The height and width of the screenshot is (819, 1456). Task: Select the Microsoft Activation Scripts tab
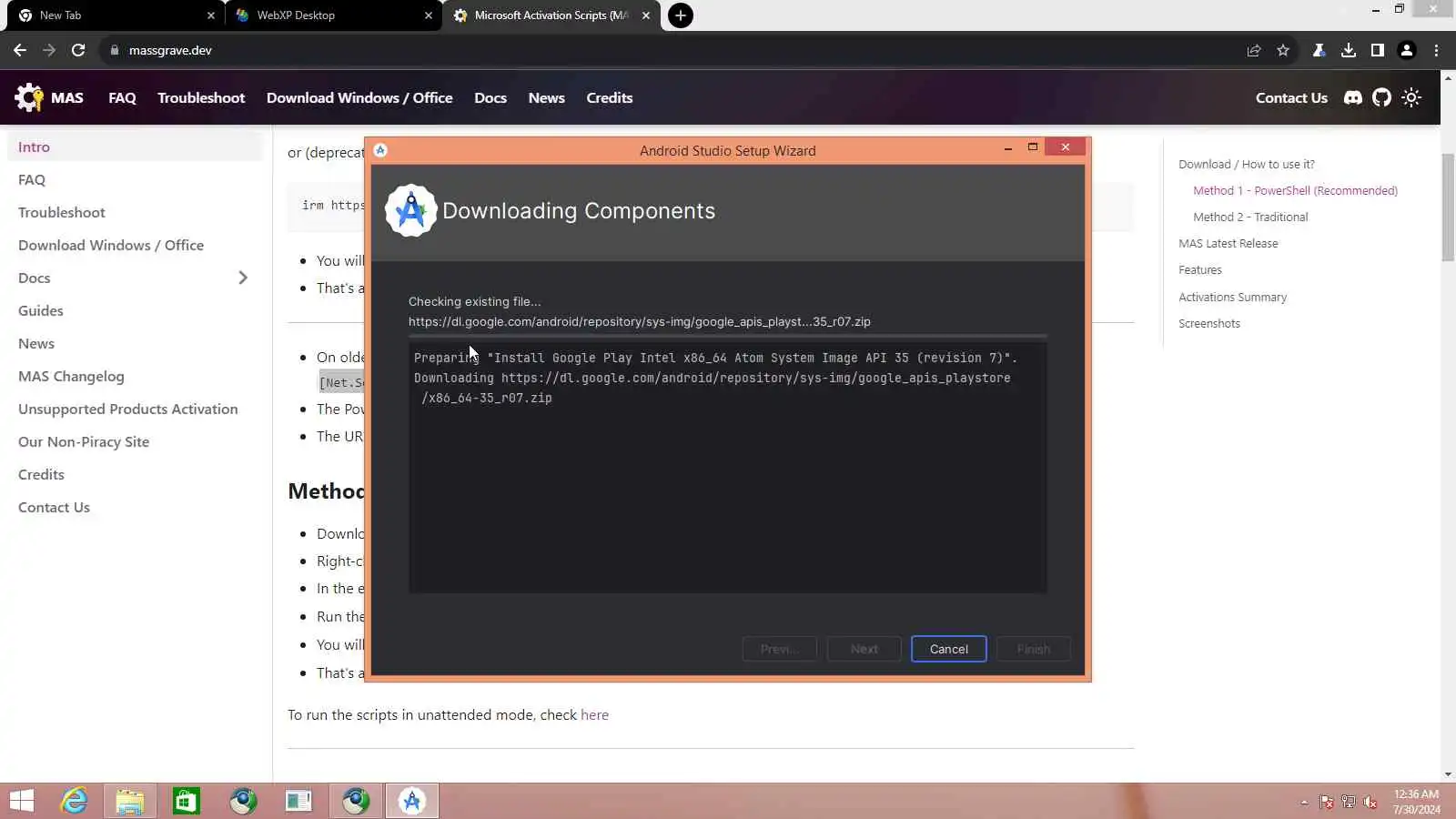(551, 15)
